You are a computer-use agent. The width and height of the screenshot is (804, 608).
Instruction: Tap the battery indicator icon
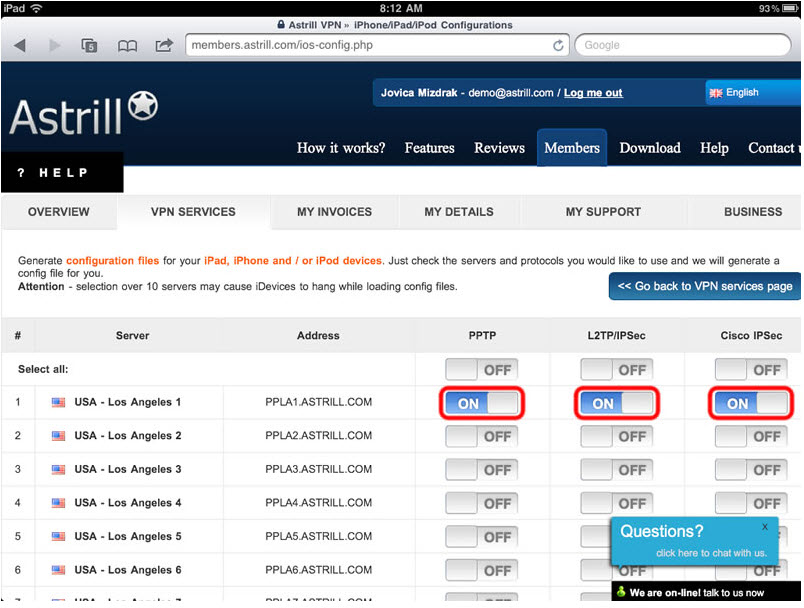pos(790,8)
